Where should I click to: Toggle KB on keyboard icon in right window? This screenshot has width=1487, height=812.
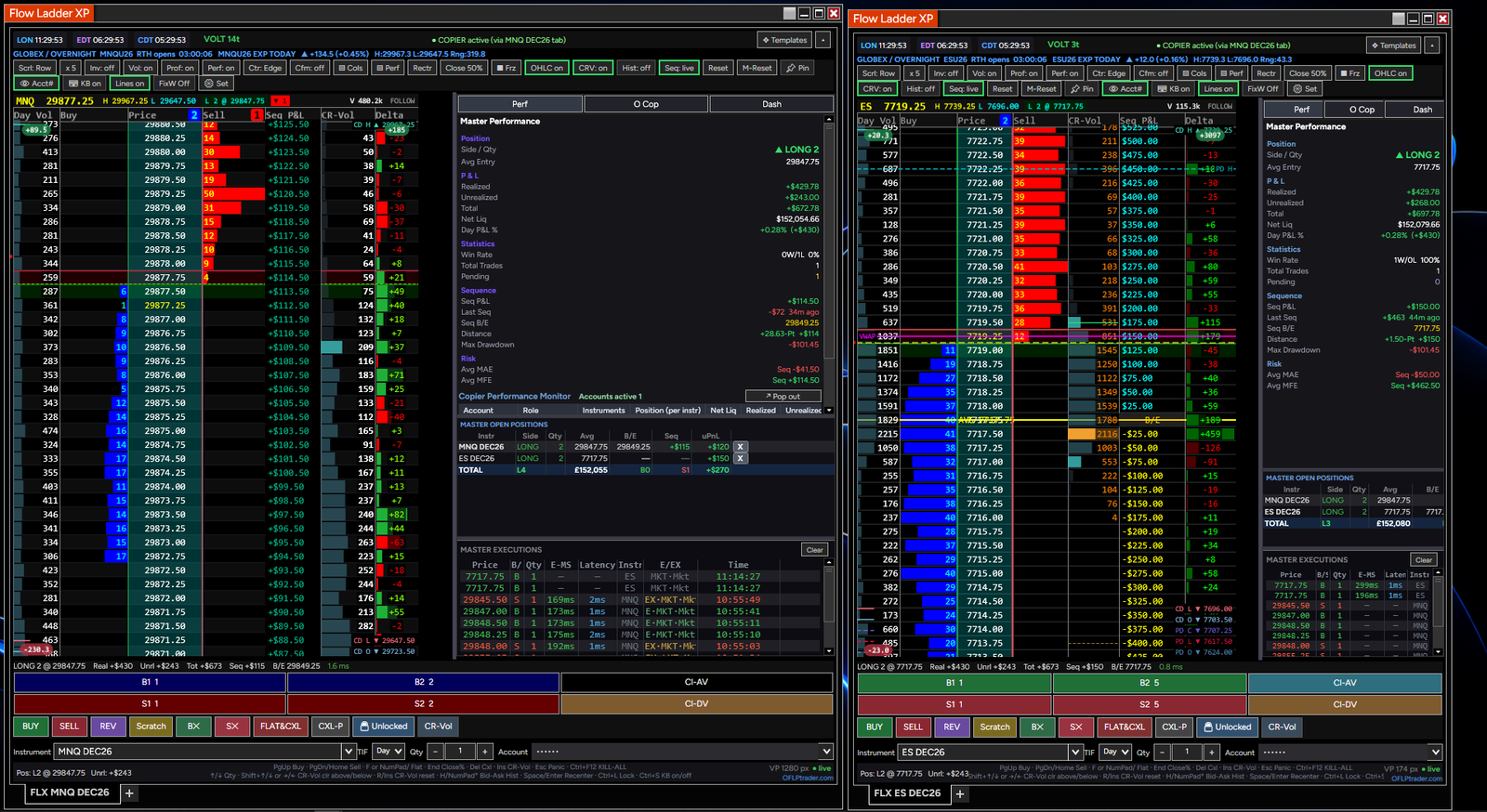point(1173,89)
